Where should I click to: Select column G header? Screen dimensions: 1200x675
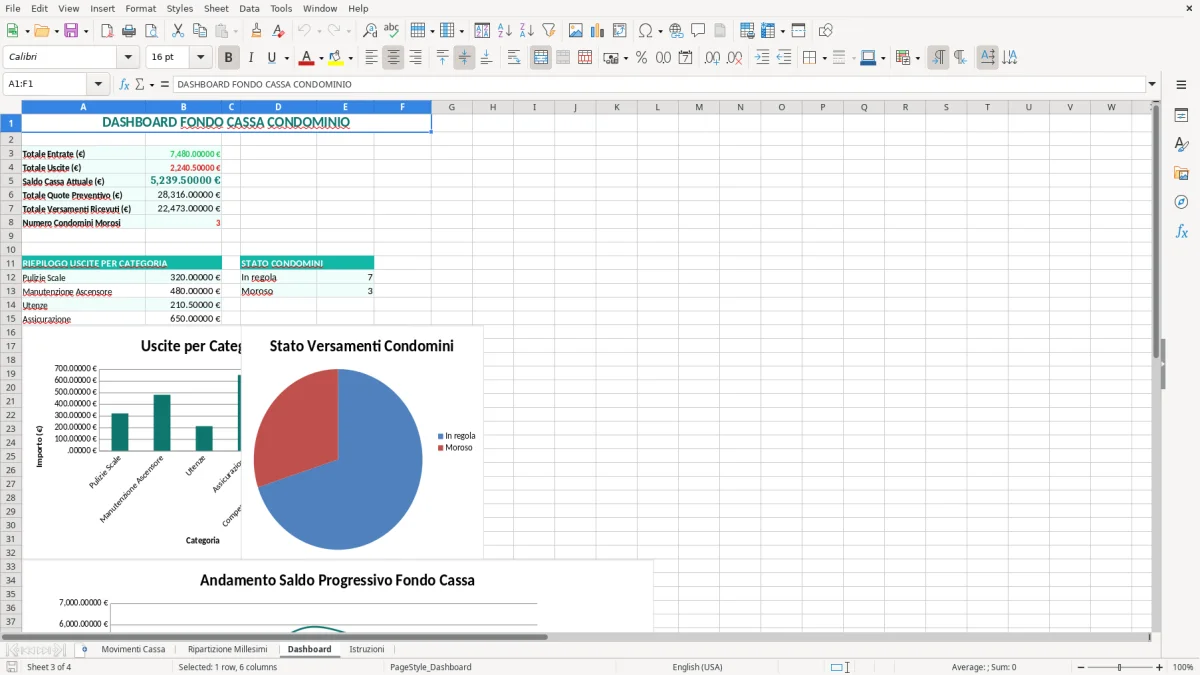(451, 107)
